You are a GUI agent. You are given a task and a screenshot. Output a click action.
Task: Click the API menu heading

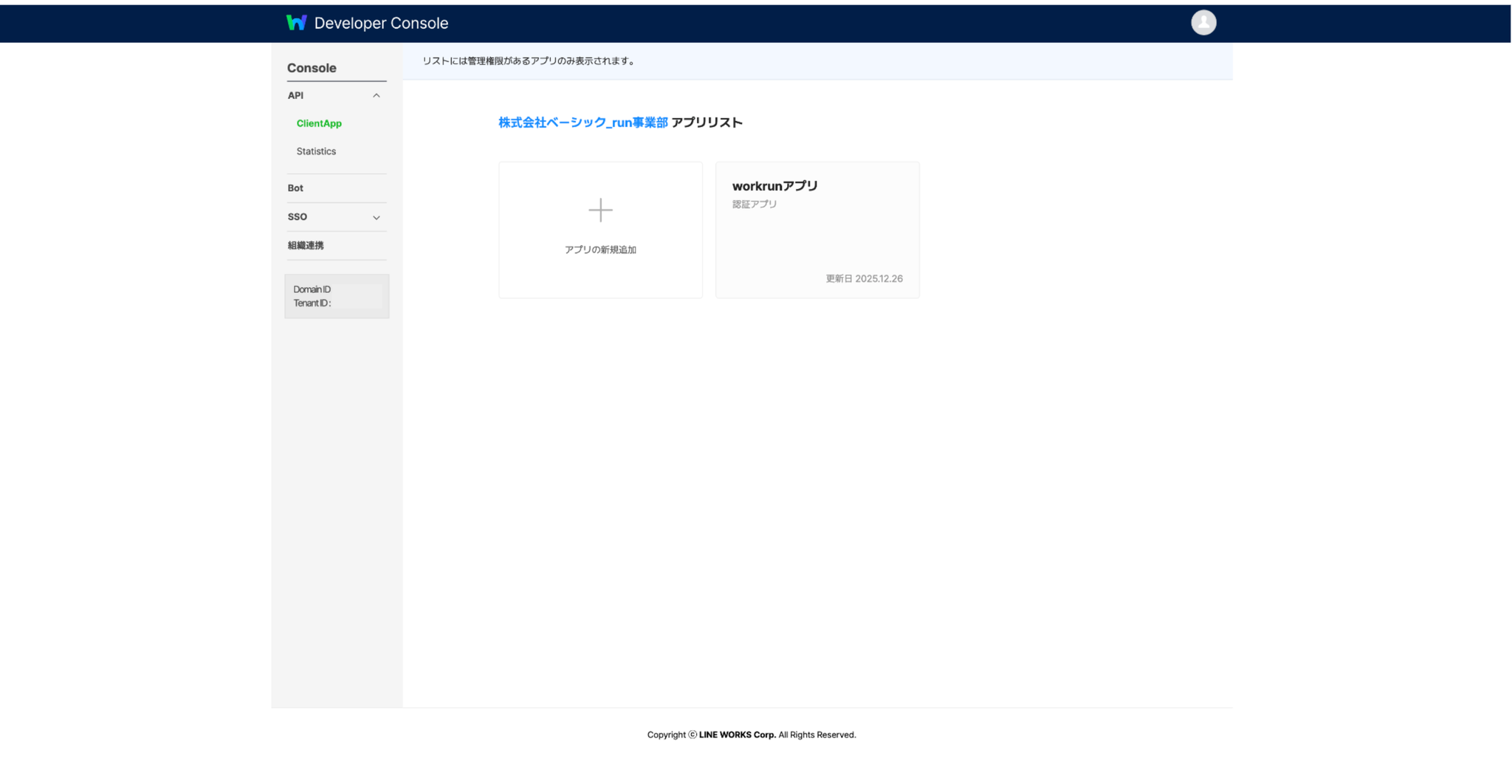point(295,95)
